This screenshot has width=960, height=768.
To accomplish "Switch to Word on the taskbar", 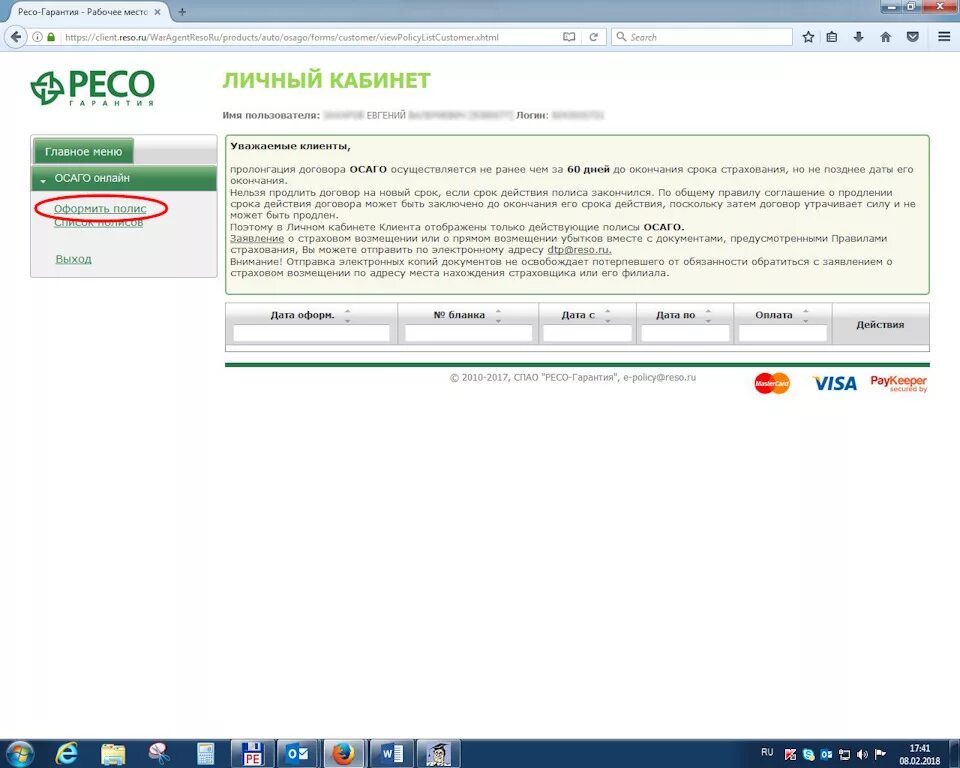I will tap(391, 753).
